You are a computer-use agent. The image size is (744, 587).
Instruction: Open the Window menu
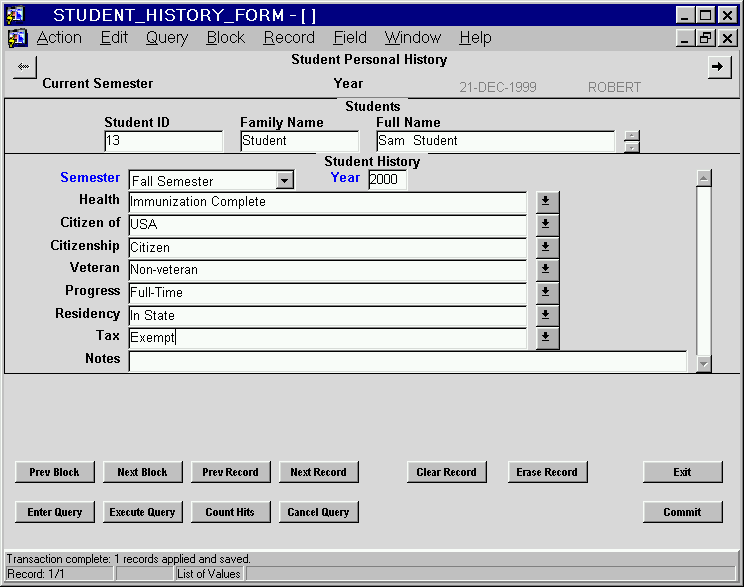(x=413, y=37)
